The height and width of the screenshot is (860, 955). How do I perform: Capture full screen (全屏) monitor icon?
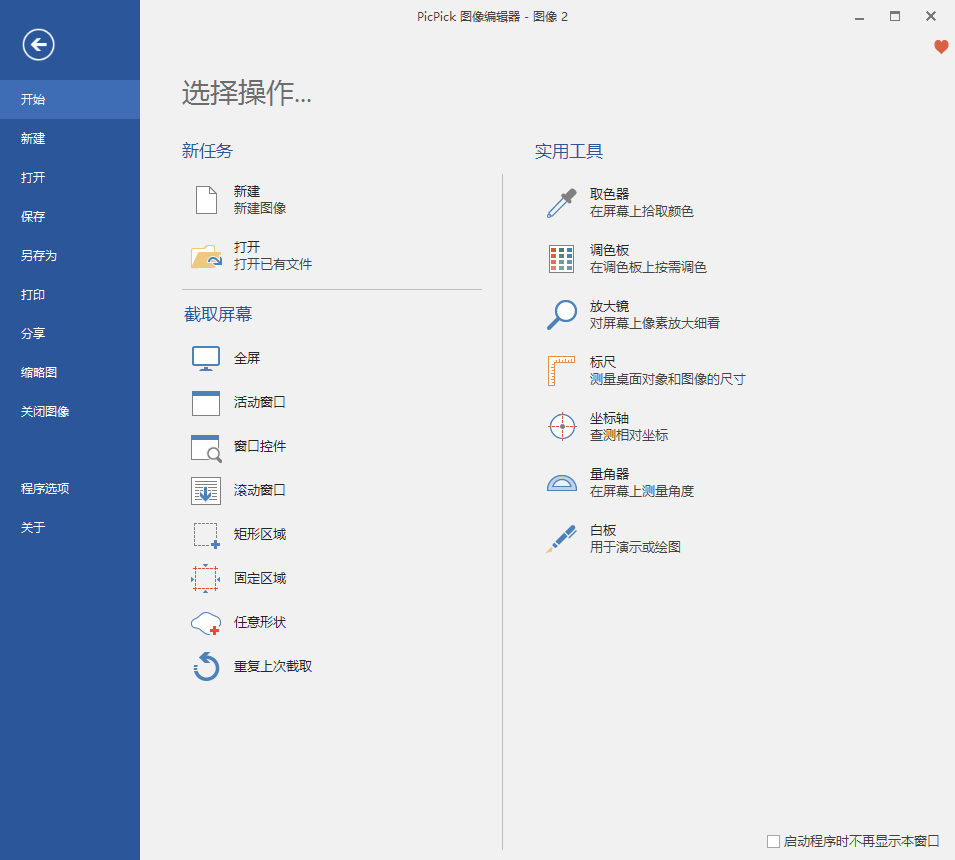206,358
